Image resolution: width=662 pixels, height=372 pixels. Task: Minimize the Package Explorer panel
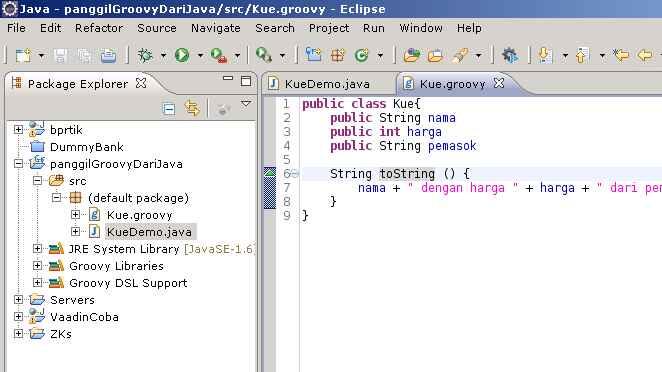228,79
